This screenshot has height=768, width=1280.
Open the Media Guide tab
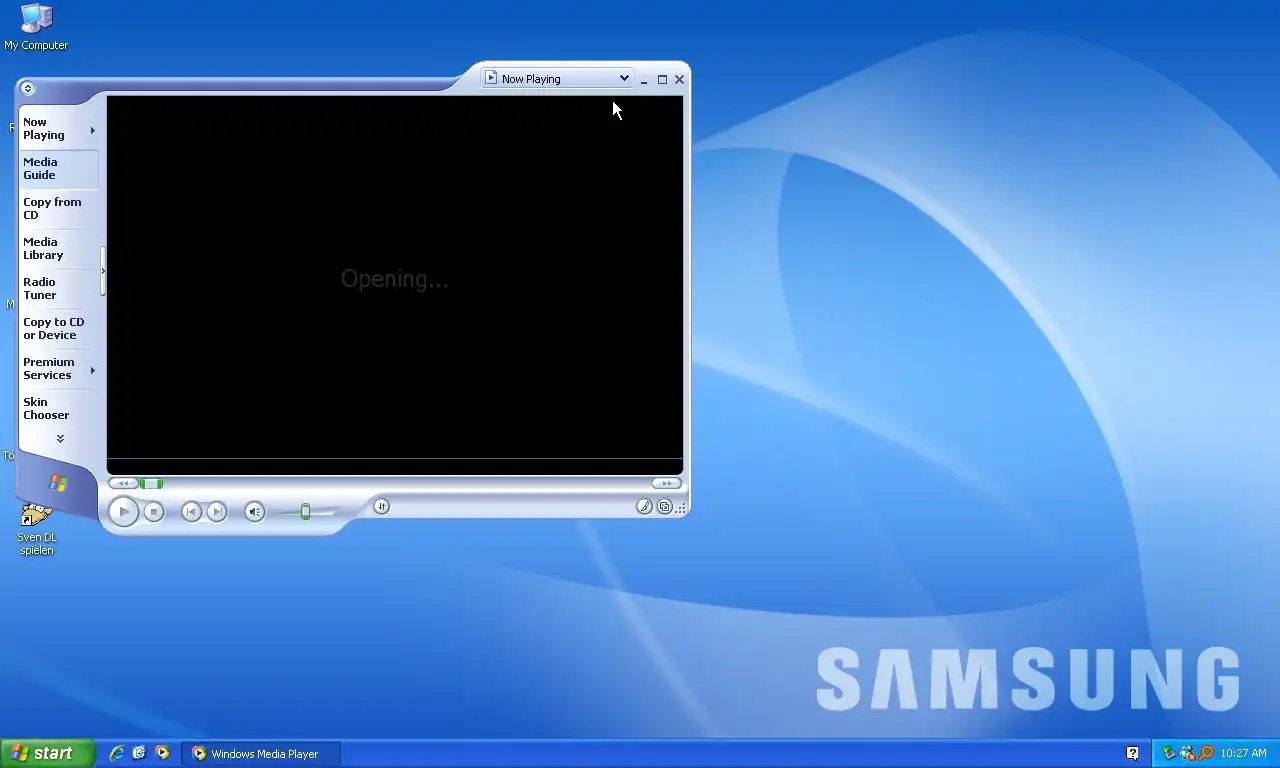tap(59, 168)
